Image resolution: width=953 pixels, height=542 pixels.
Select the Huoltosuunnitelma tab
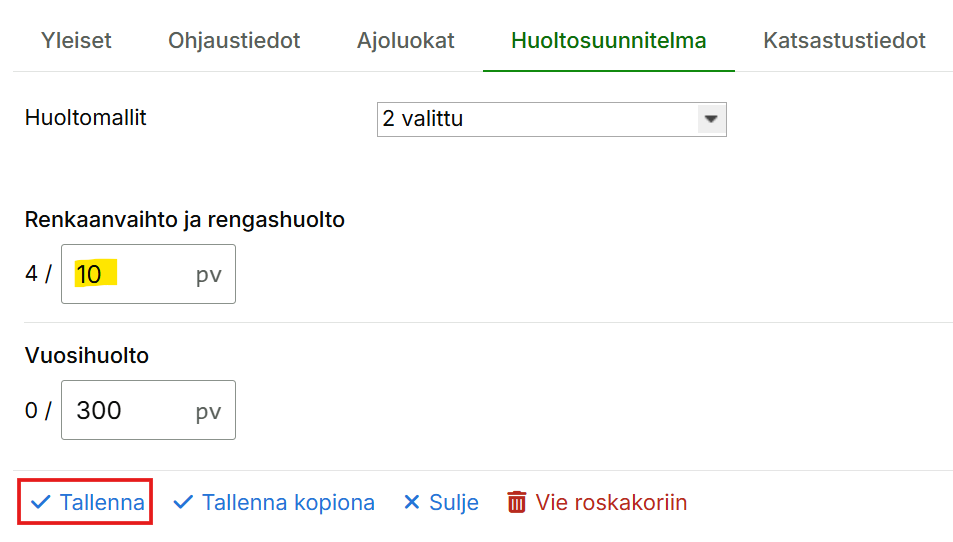tap(608, 41)
